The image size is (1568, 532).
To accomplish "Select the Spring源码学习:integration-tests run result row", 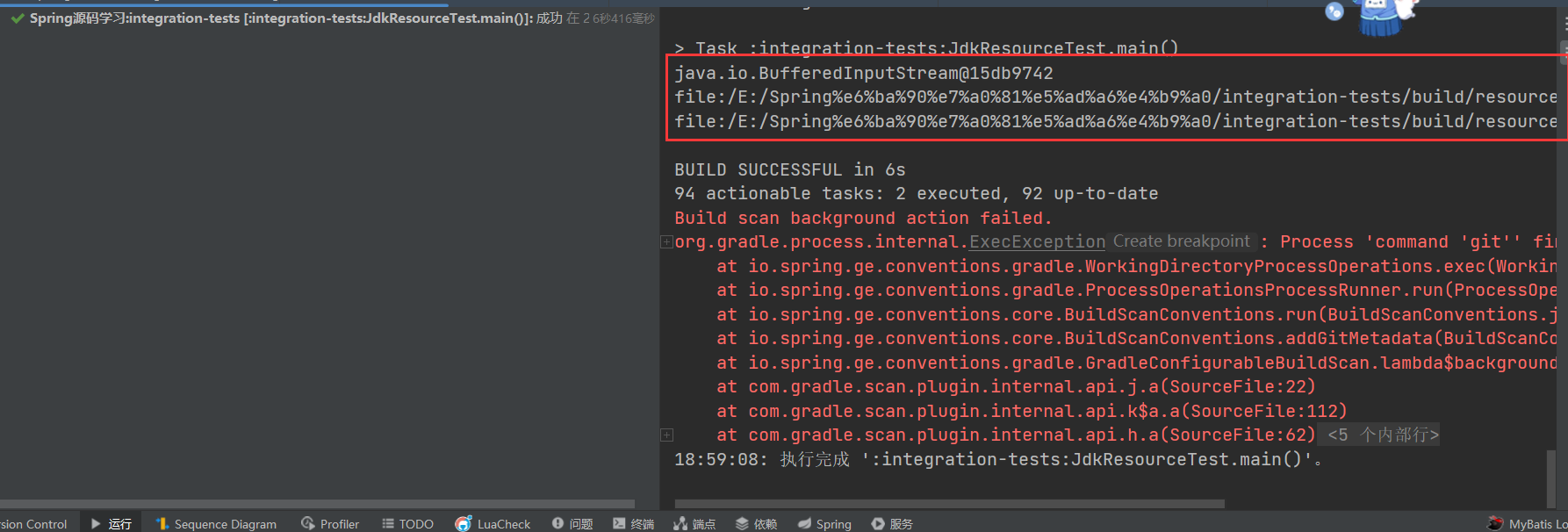I will click(x=329, y=18).
